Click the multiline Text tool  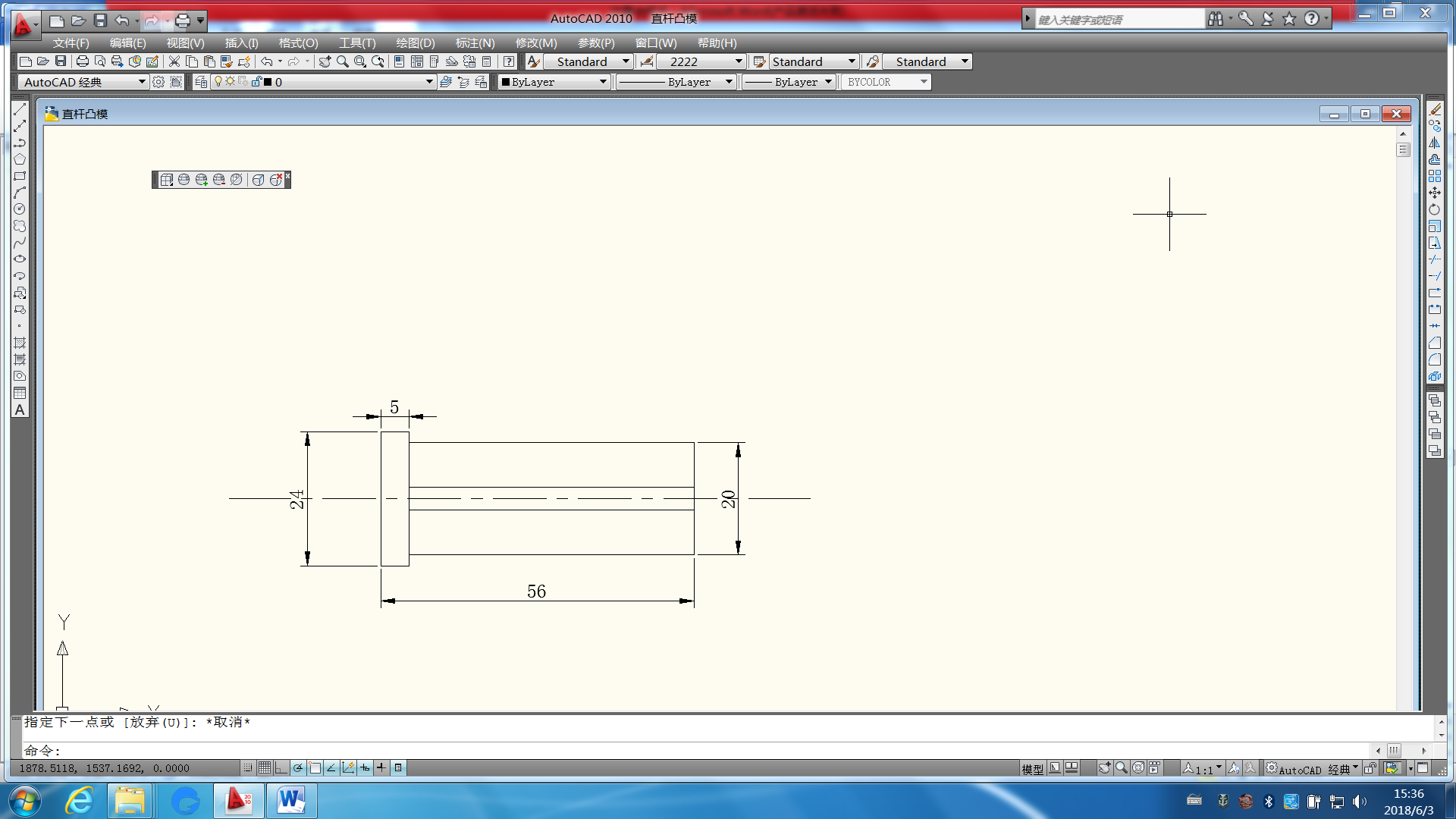[x=20, y=409]
